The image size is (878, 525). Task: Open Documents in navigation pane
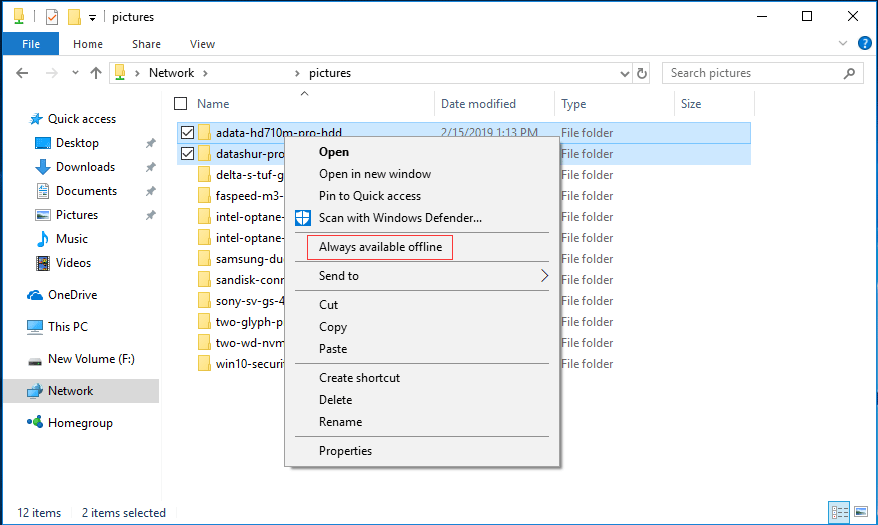click(x=86, y=191)
